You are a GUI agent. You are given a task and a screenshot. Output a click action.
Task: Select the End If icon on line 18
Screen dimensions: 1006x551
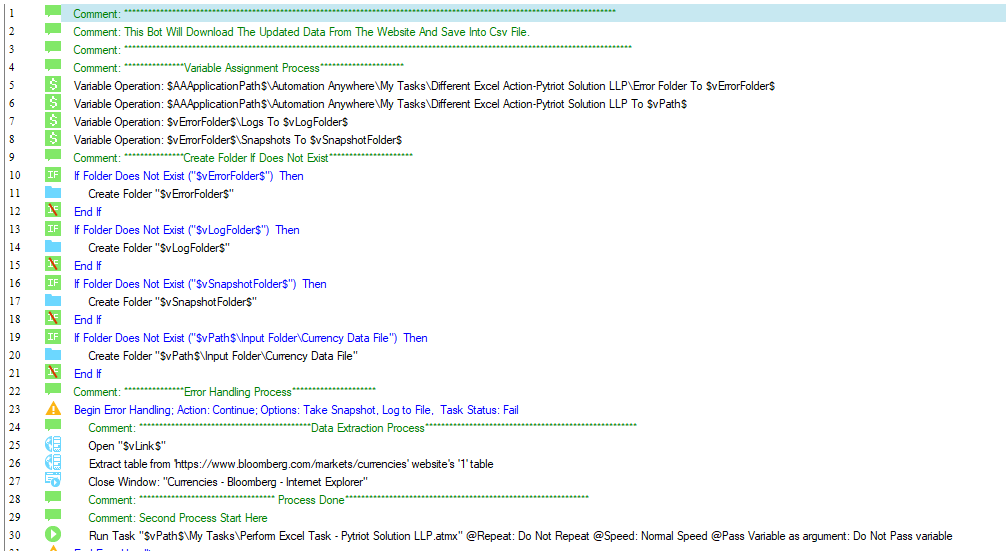(x=53, y=318)
